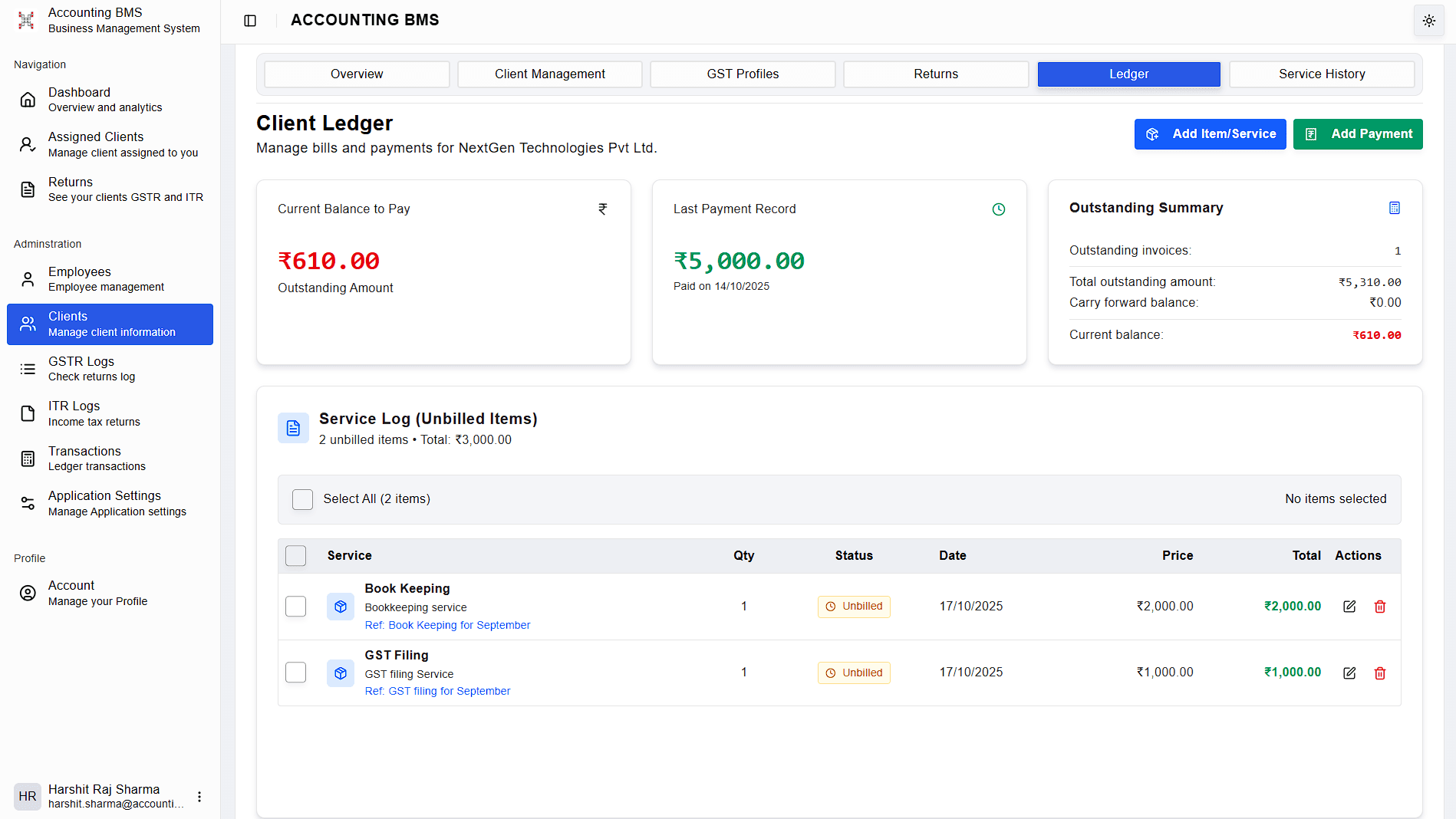The height and width of the screenshot is (819, 1456).
Task: Open Ref: GST filing for September link
Action: coord(437,691)
